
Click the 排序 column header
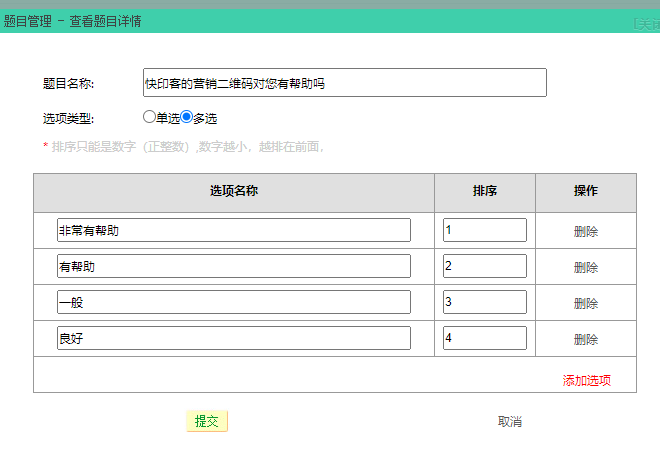pyautogui.click(x=485, y=191)
